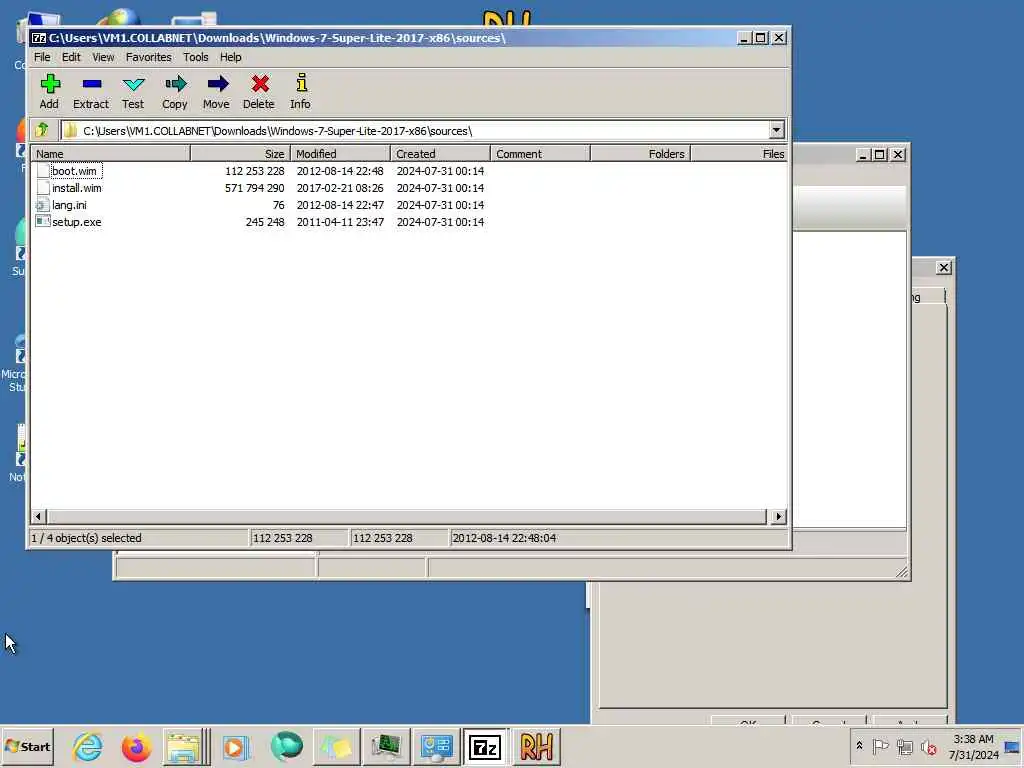This screenshot has width=1024, height=768.
Task: Click install.wim size 571 794 290
Action: pos(255,188)
